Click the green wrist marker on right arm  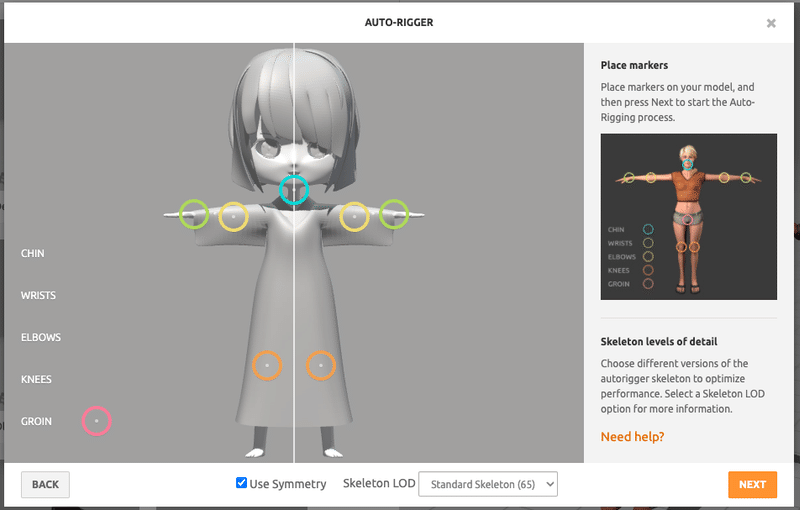point(394,214)
